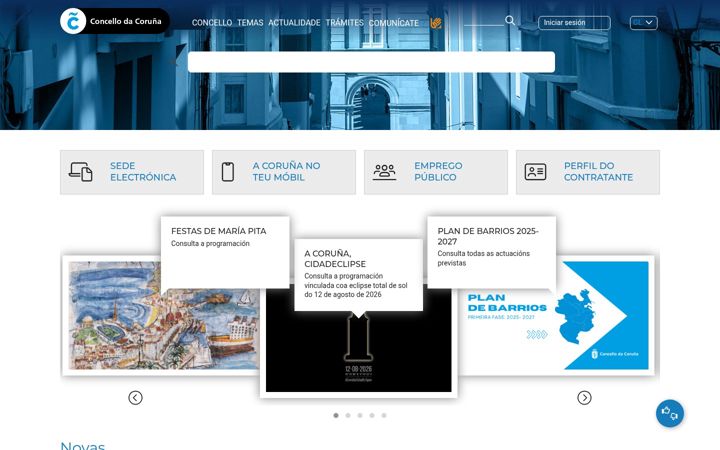Select the fifth carousel dot
Viewport: 720px width, 450px height.
click(384, 415)
